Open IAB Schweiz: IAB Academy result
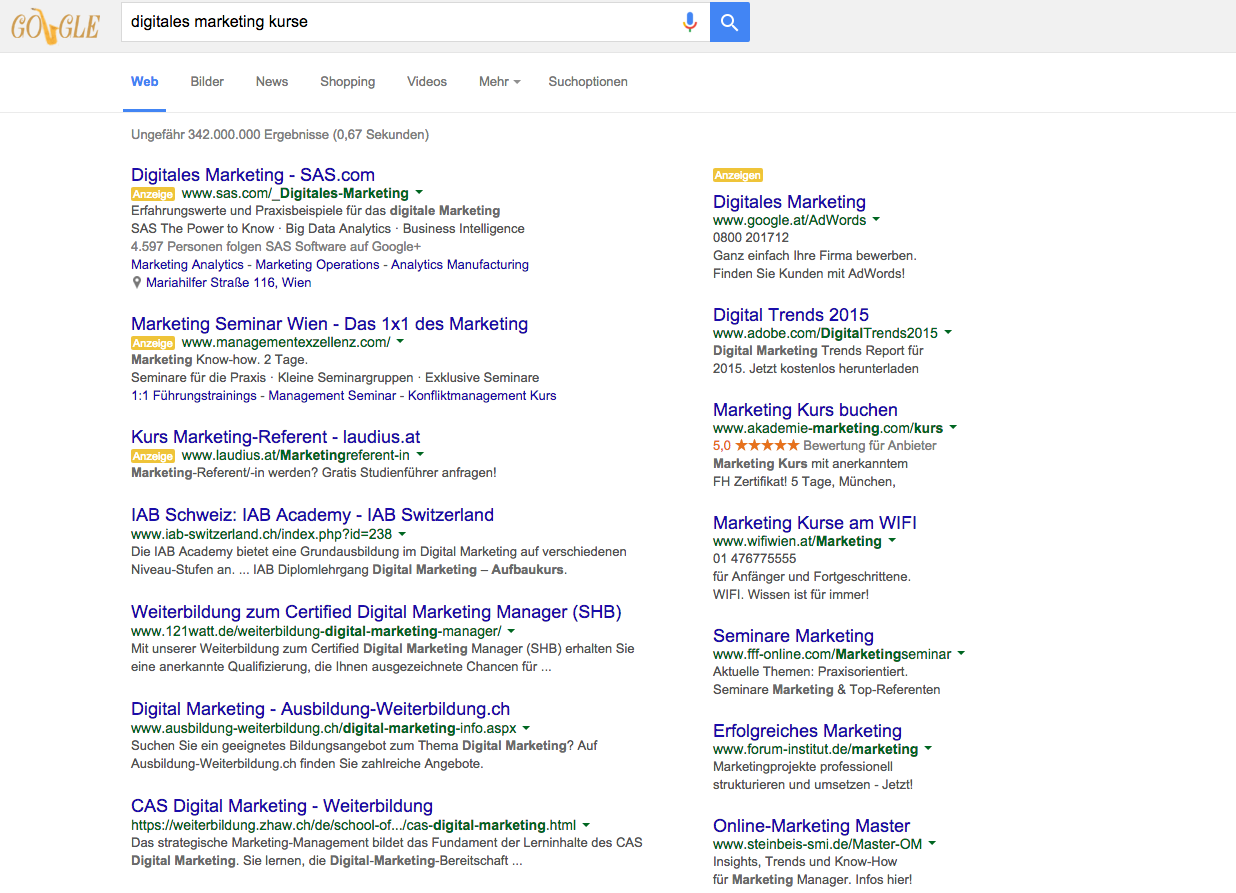The width and height of the screenshot is (1236, 893). click(x=312, y=515)
